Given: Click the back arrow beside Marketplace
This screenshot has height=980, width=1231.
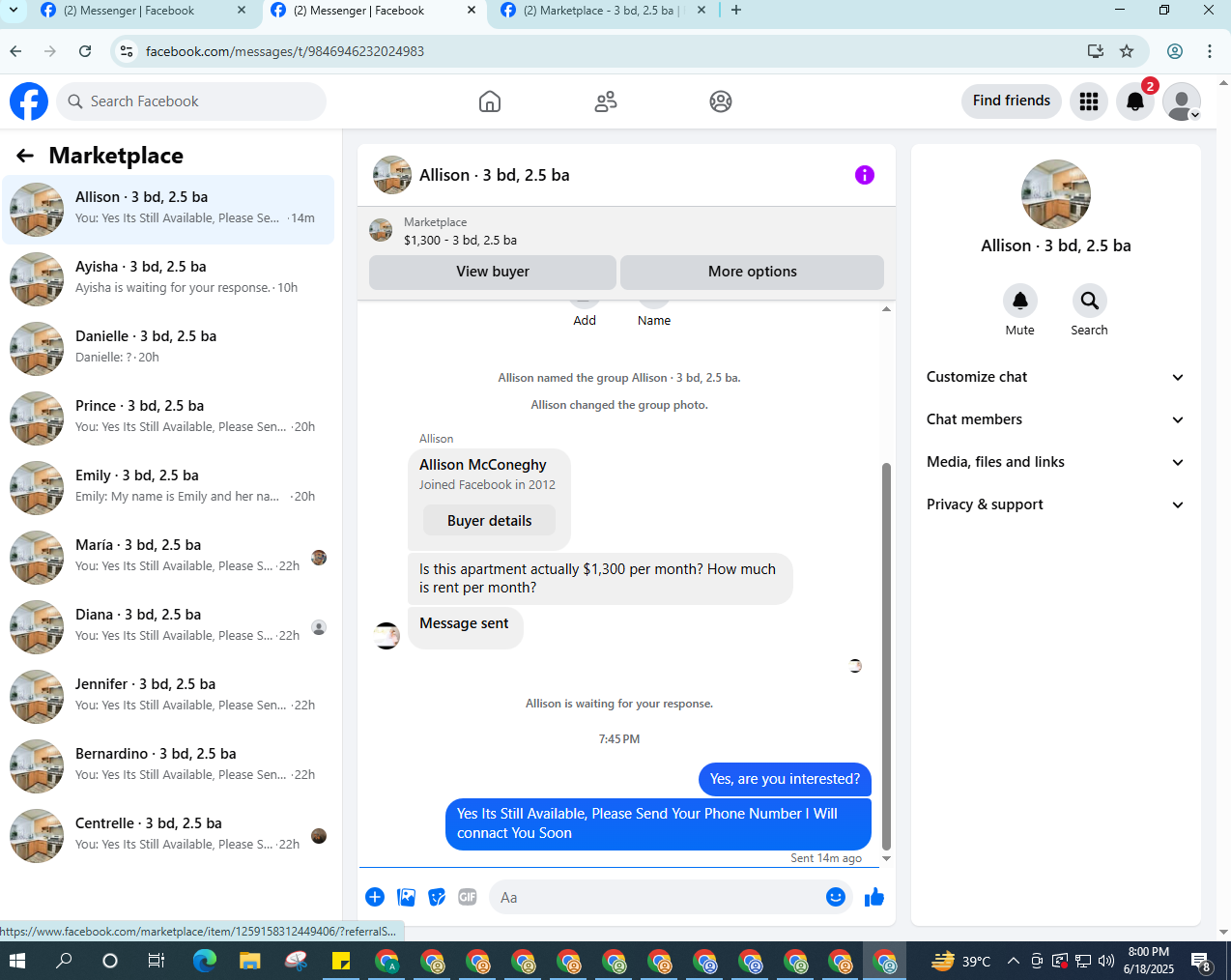Looking at the screenshot, I should click(25, 156).
